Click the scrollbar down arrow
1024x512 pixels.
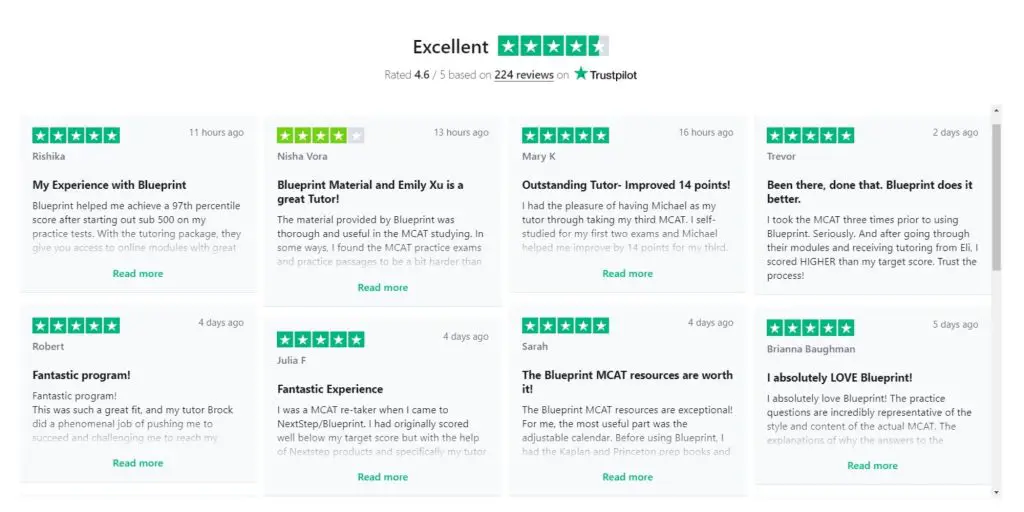pyautogui.click(x=996, y=492)
